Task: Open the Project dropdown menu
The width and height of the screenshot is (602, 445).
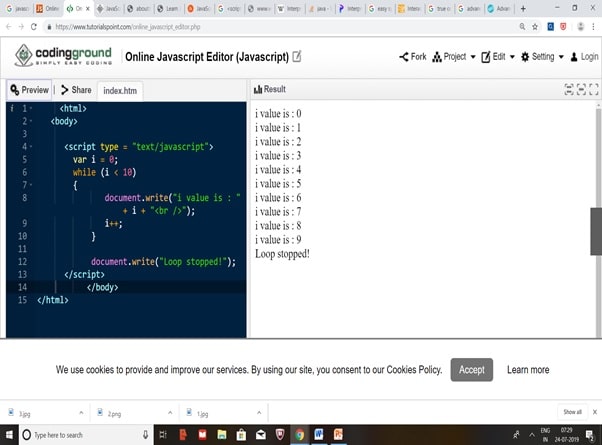Action: 454,57
